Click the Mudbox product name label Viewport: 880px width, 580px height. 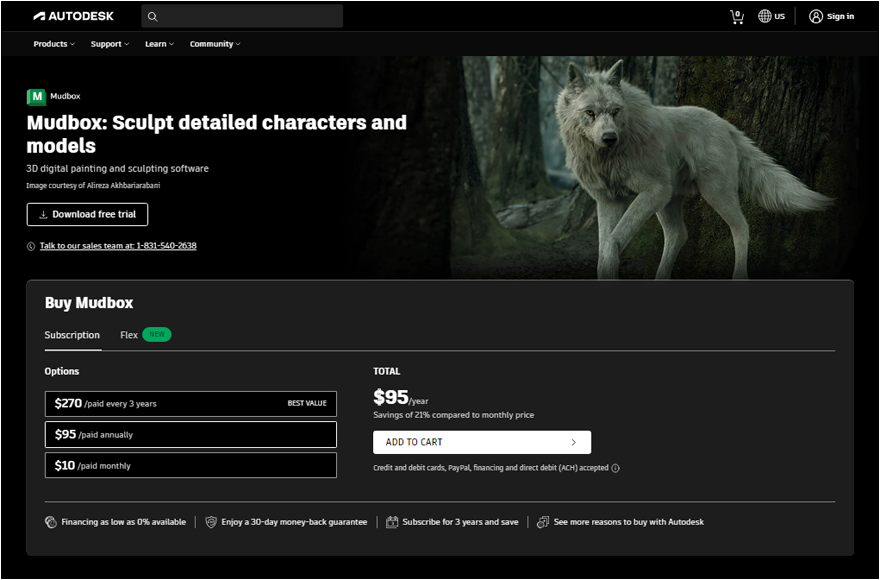(65, 97)
